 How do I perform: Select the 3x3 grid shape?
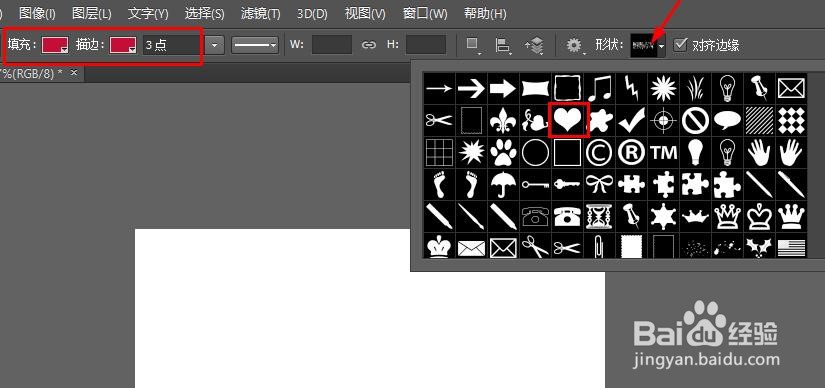439,153
